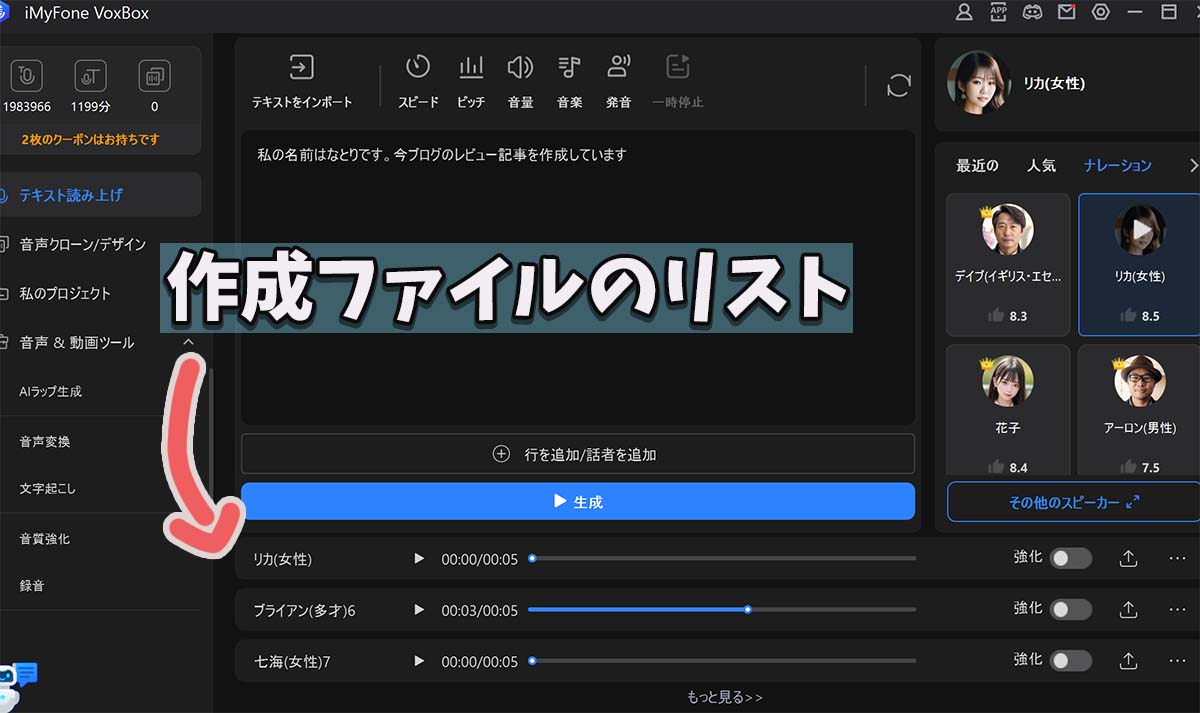1200x713 pixels.
Task: Toggle 強化 enhancement for 七海(女性)7
Action: pyautogui.click(x=1070, y=660)
